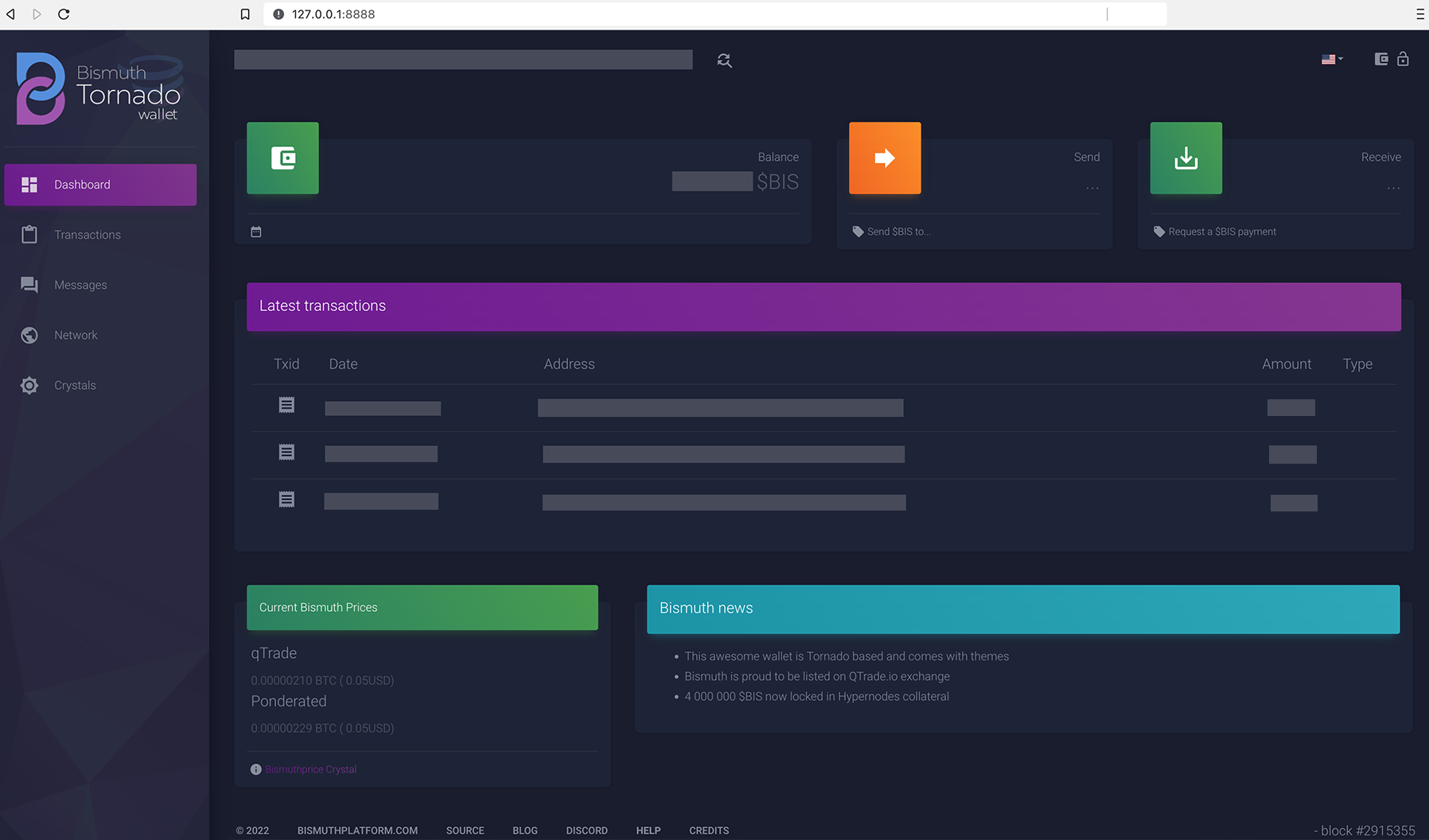Click the Bismuth Tornado wallet logo

click(x=99, y=88)
